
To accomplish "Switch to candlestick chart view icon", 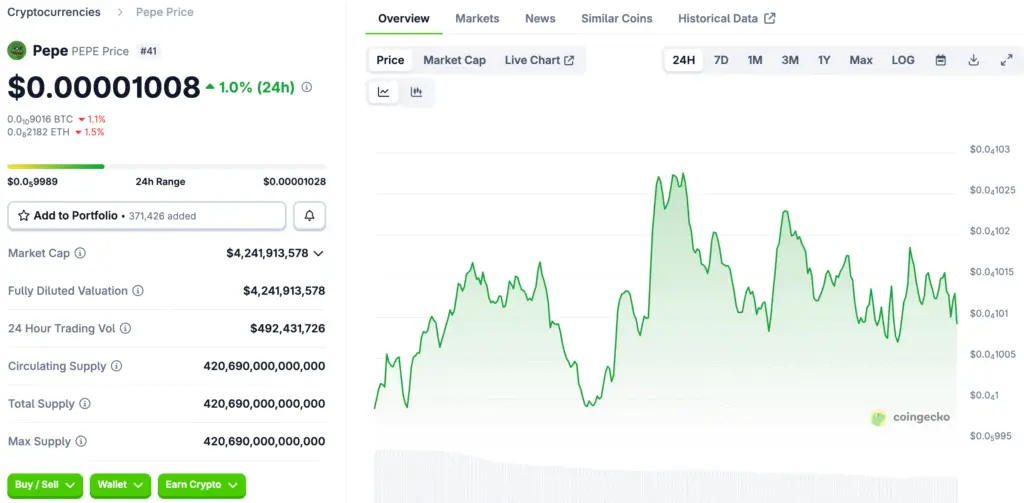I will point(416,92).
